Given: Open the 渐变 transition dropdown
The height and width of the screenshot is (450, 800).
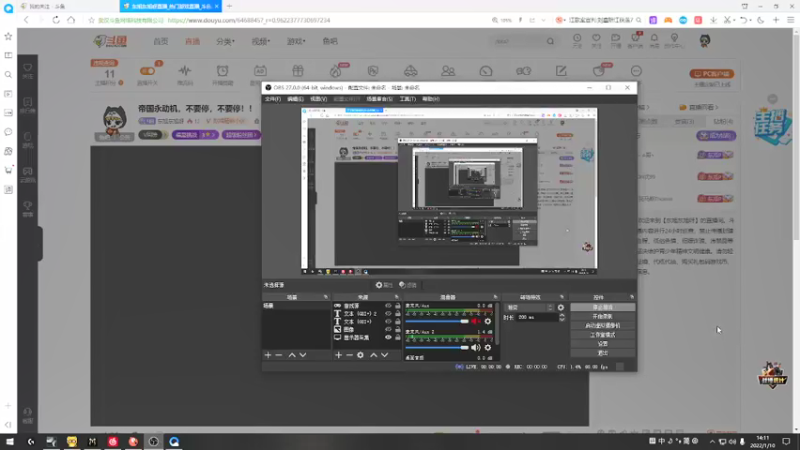Looking at the screenshot, I should pos(529,308).
